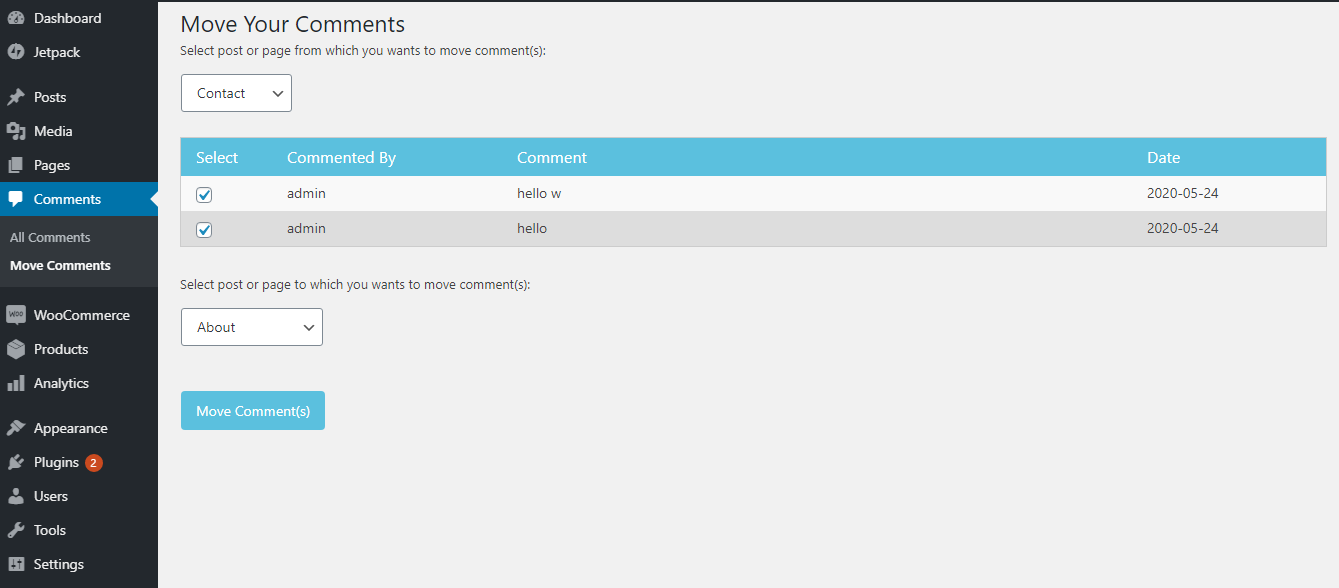The width and height of the screenshot is (1339, 588).
Task: Click the Analytics bar chart icon
Action: tap(16, 383)
